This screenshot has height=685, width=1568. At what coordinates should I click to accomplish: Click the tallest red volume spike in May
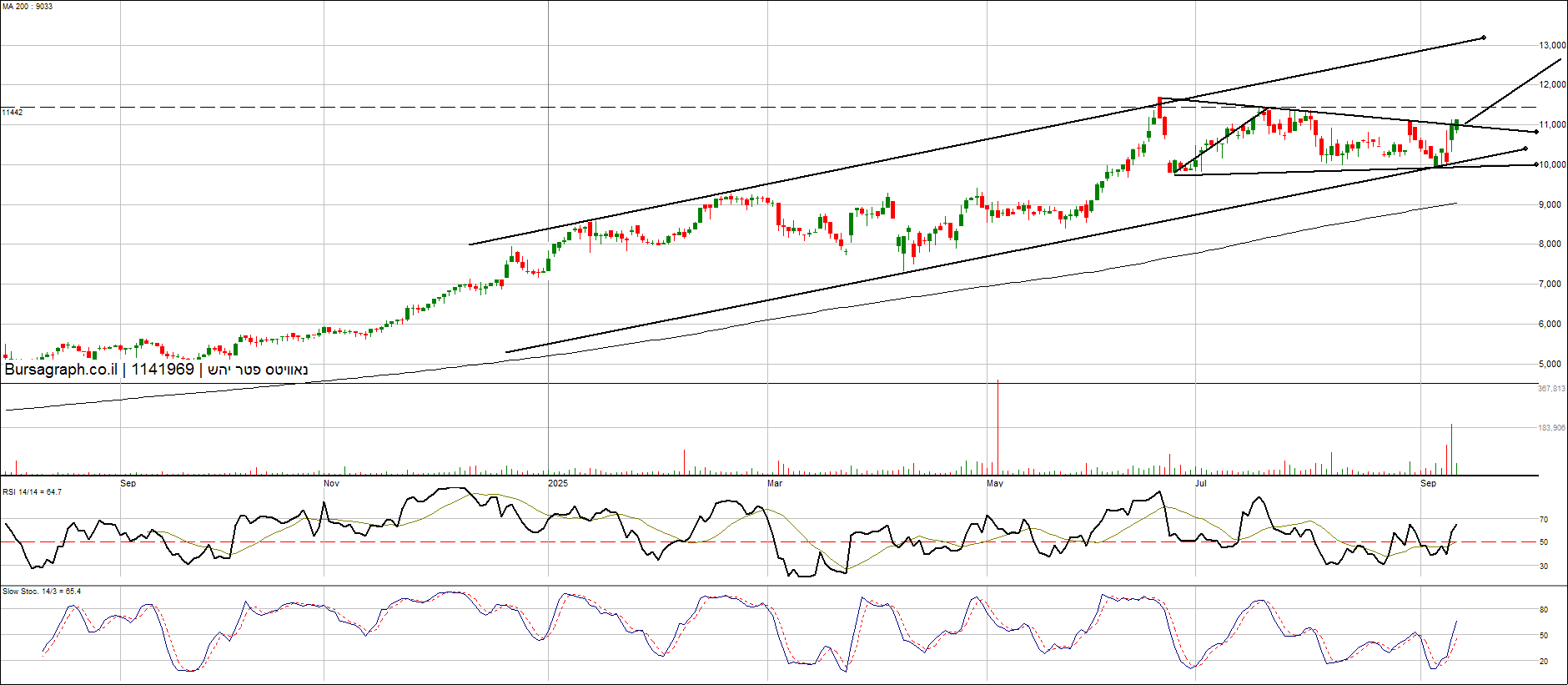click(998, 426)
